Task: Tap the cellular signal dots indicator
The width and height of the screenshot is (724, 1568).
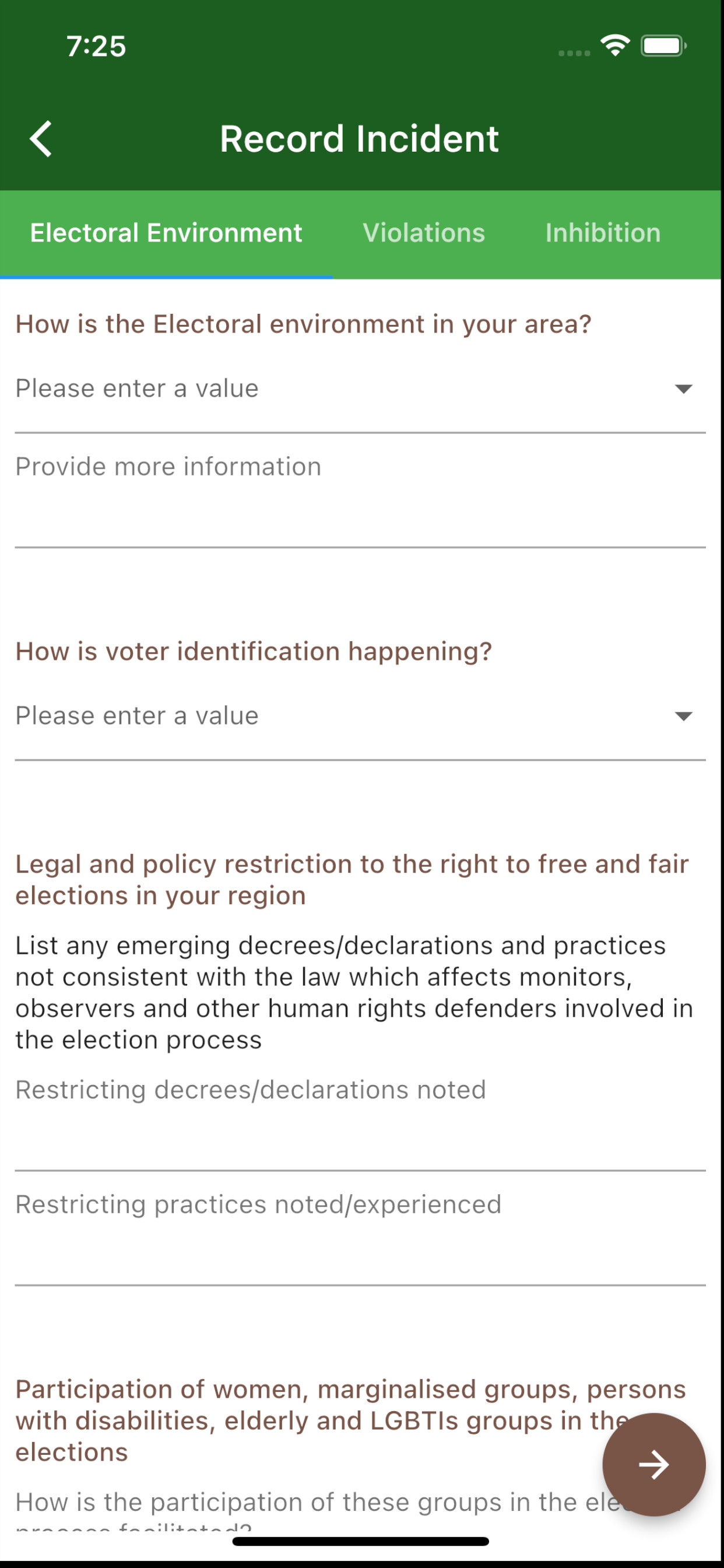Action: pyautogui.click(x=574, y=53)
